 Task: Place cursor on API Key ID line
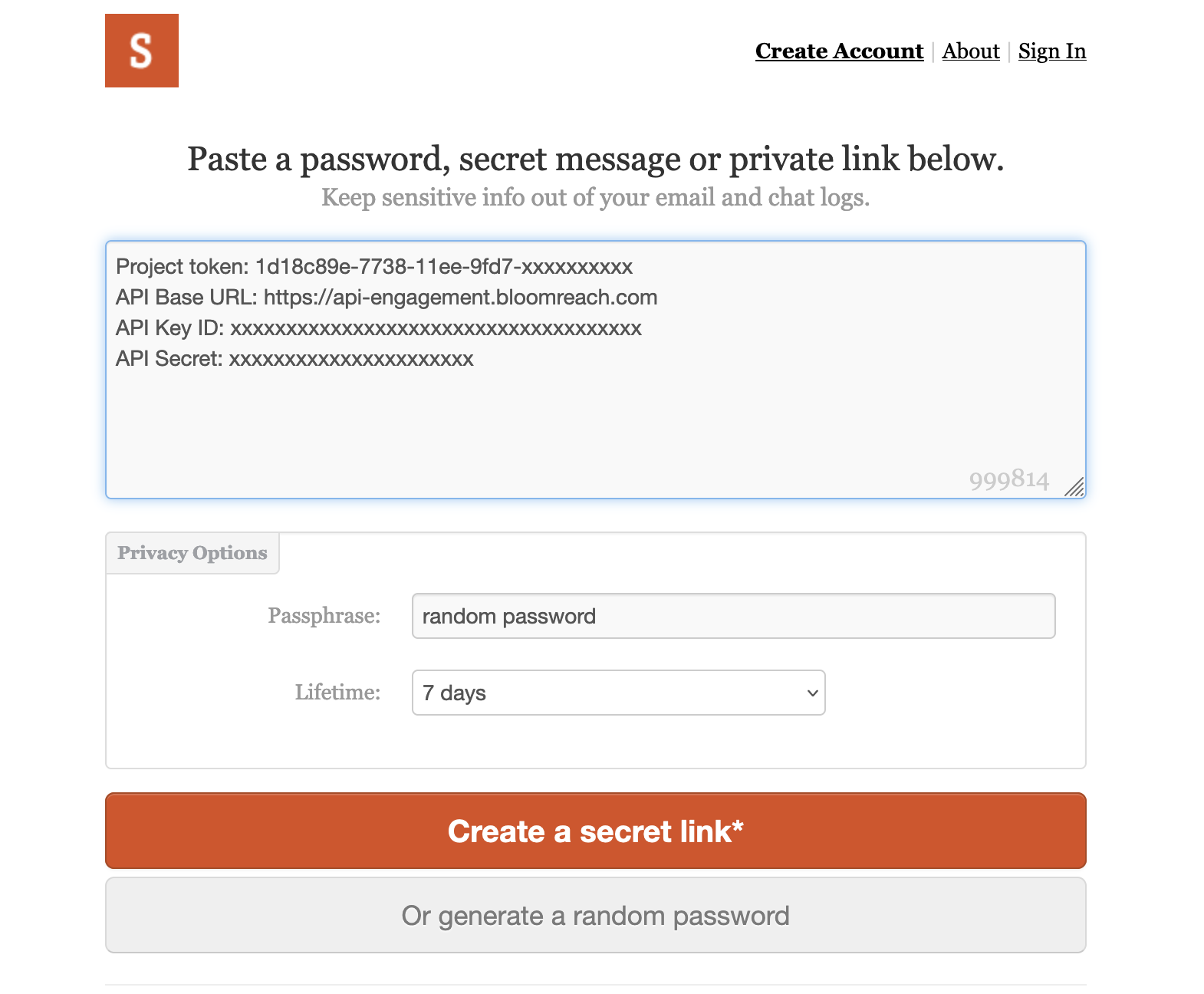(x=379, y=328)
